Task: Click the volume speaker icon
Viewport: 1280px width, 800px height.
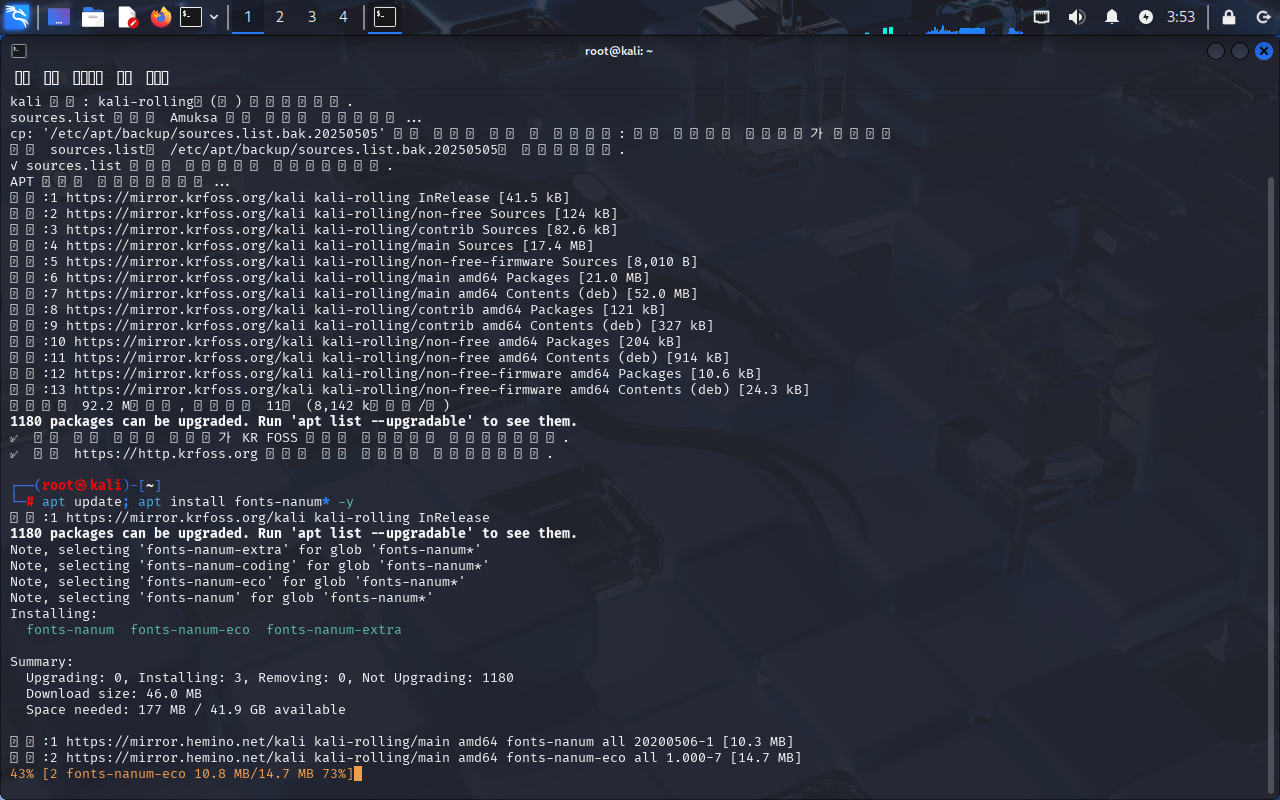Action: (x=1076, y=17)
